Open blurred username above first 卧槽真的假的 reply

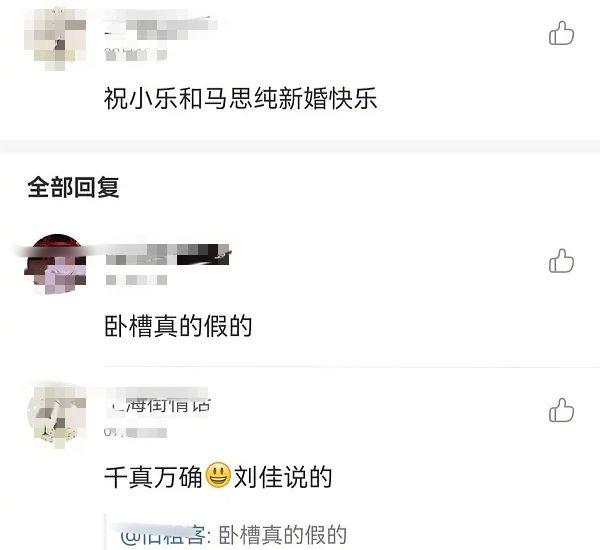[168, 255]
